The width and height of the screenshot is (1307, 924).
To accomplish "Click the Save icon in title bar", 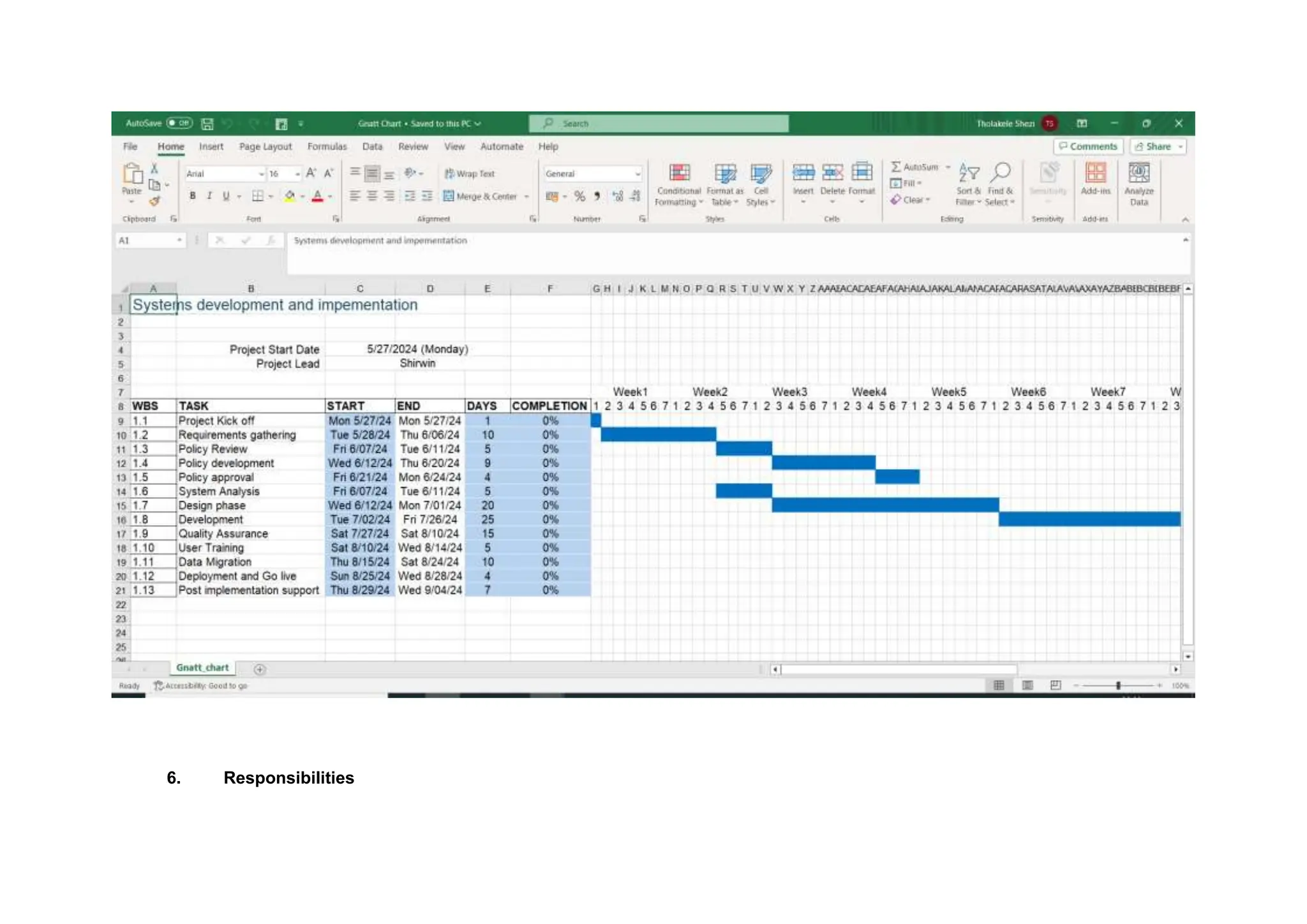I will [x=207, y=124].
